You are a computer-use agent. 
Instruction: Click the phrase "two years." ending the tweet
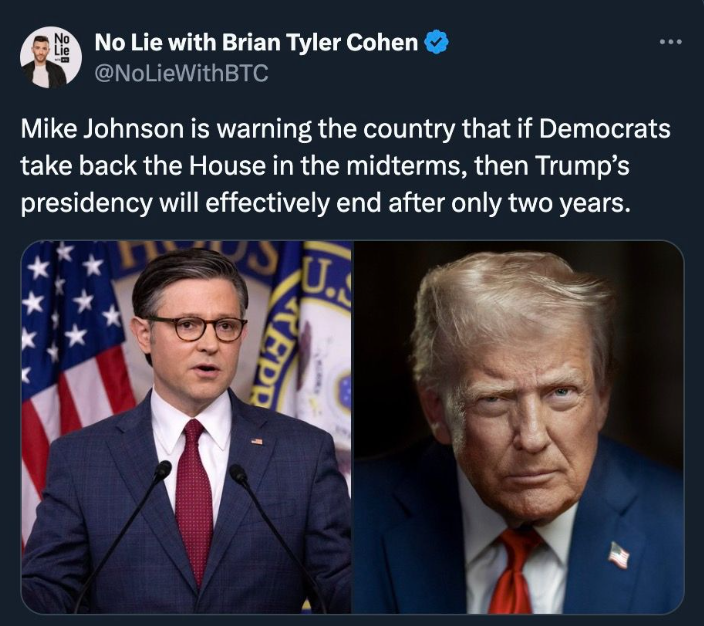click(567, 203)
